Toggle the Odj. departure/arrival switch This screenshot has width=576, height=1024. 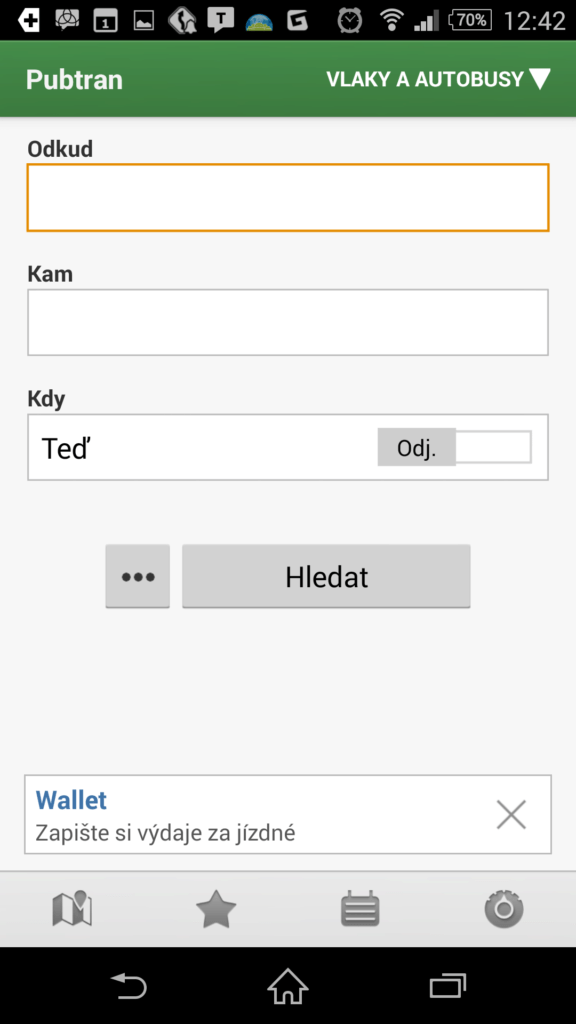tap(455, 447)
